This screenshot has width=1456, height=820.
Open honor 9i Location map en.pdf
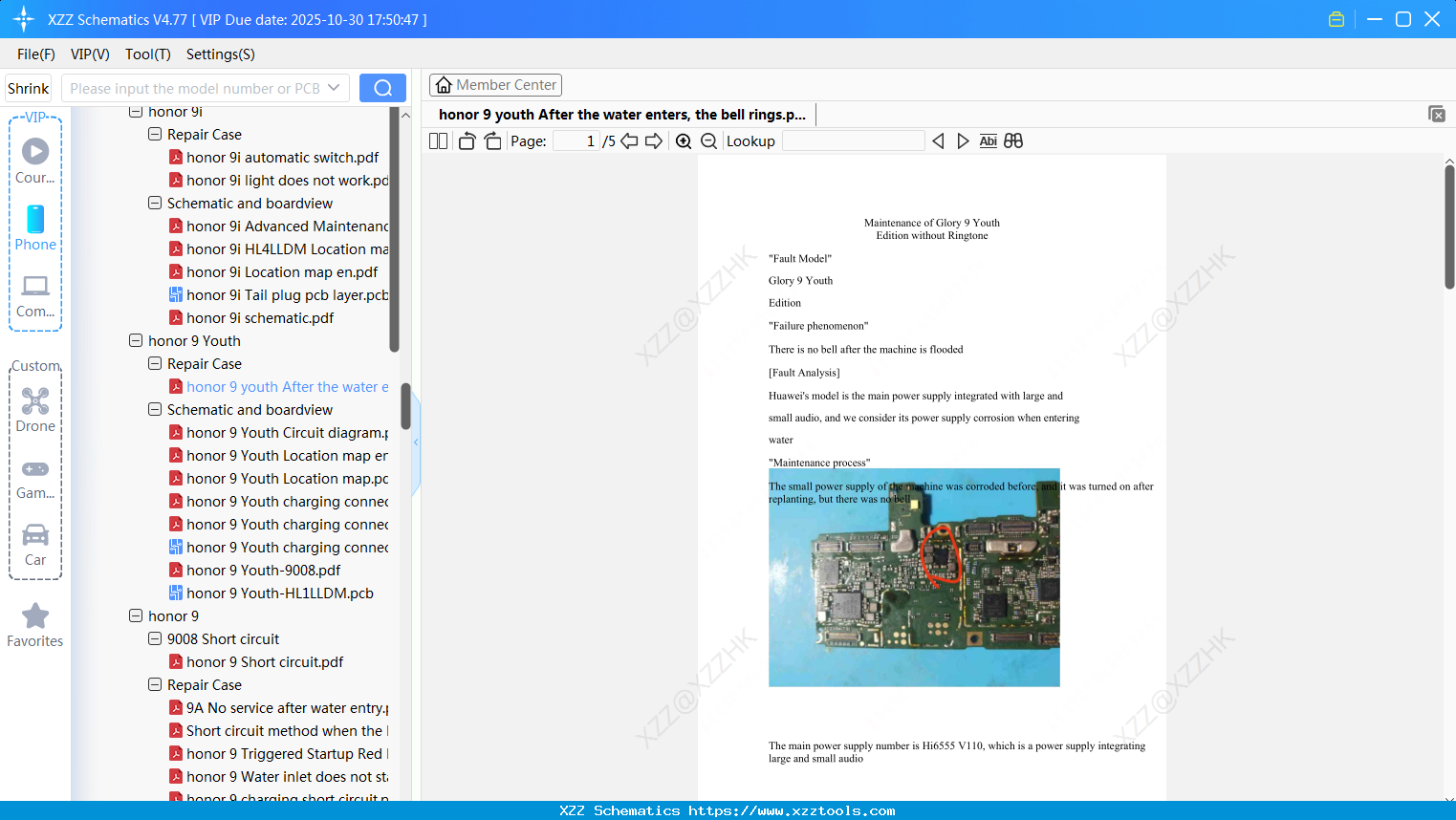(x=282, y=271)
